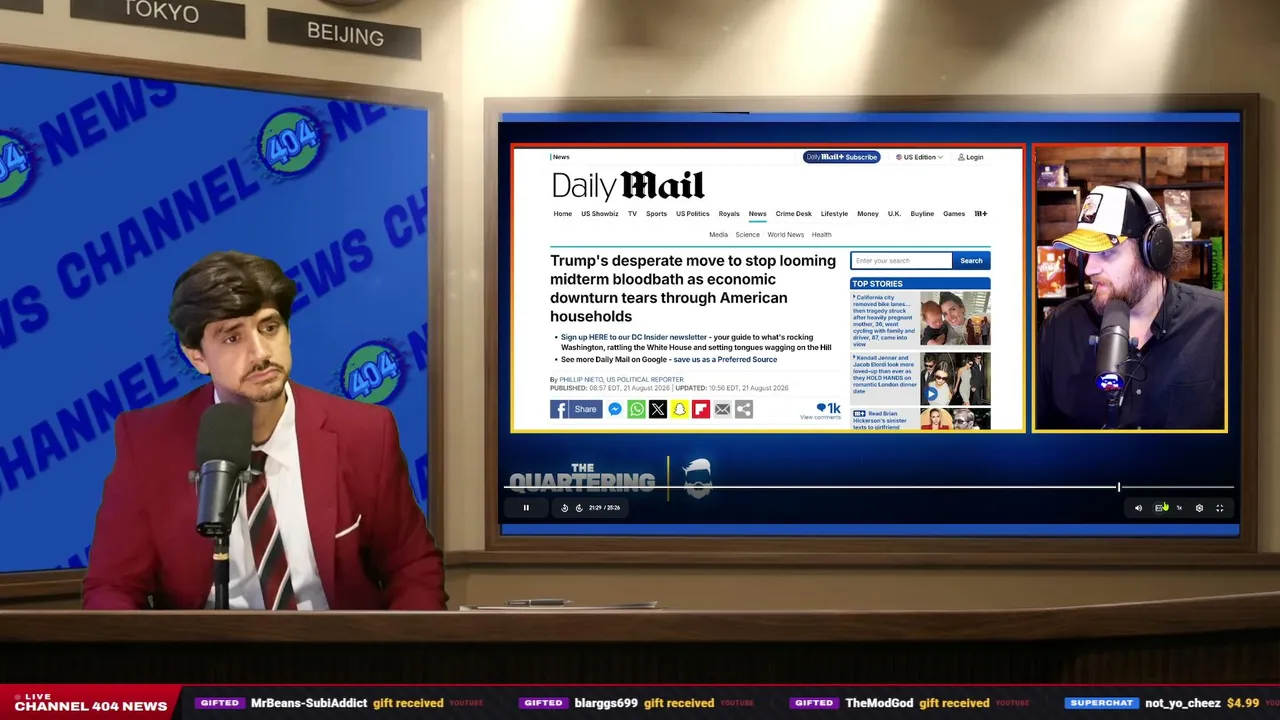Open the Media sub-section
This screenshot has width=1280, height=720.
pyautogui.click(x=718, y=235)
